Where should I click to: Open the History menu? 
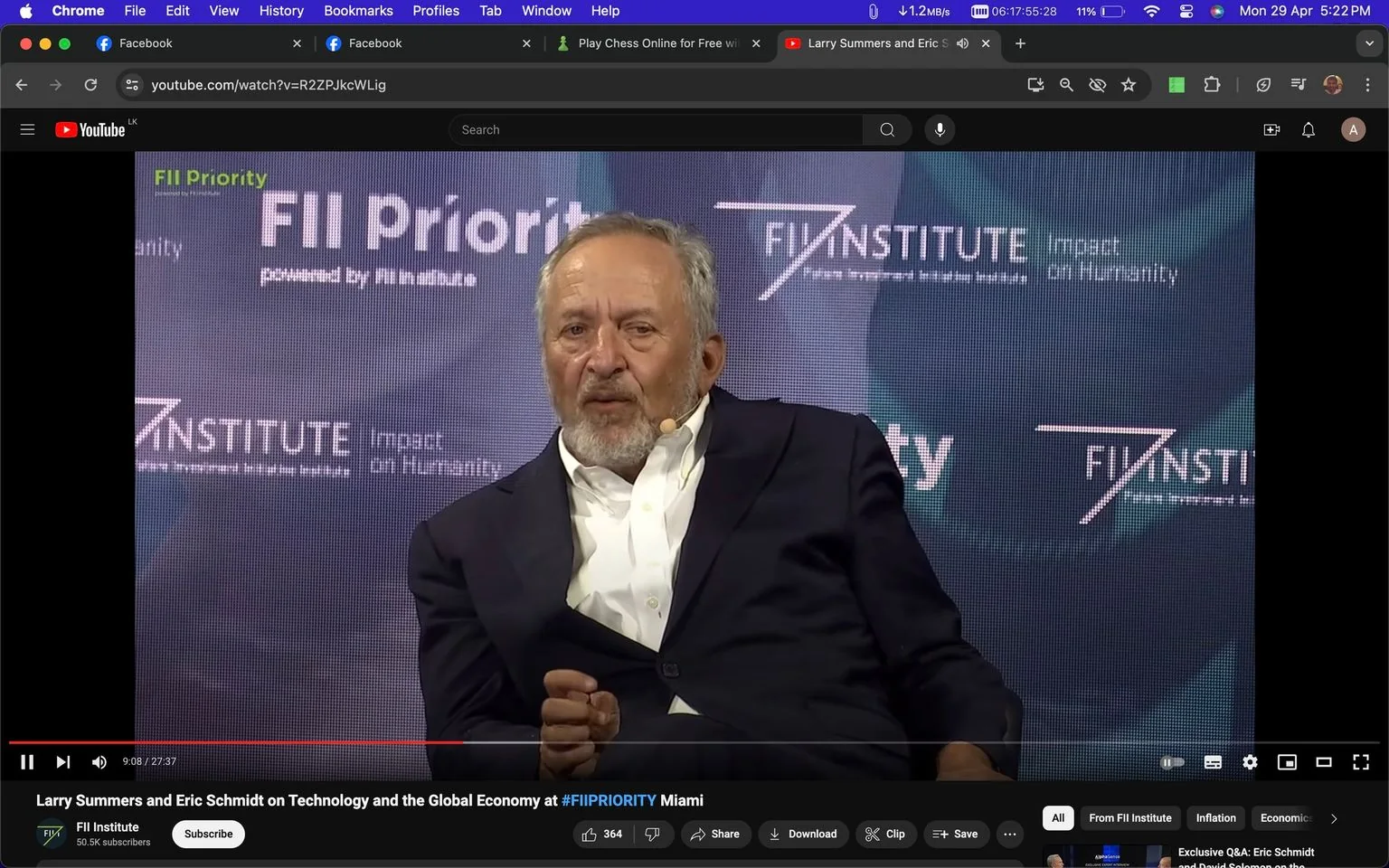point(281,11)
